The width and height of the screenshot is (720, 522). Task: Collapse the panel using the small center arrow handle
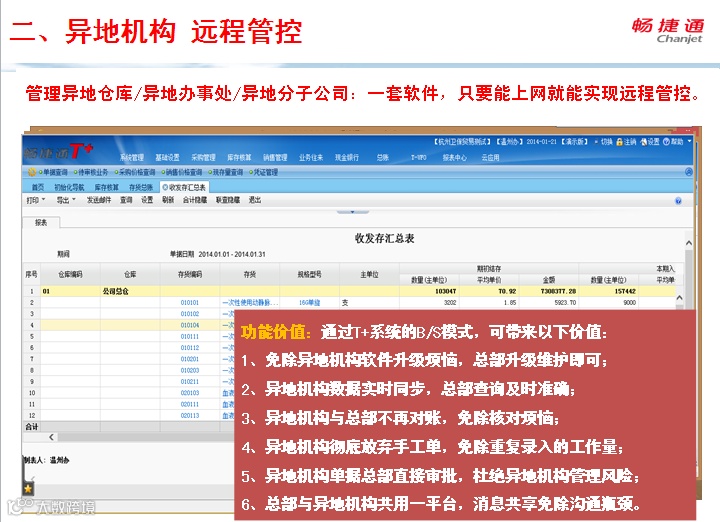352,212
